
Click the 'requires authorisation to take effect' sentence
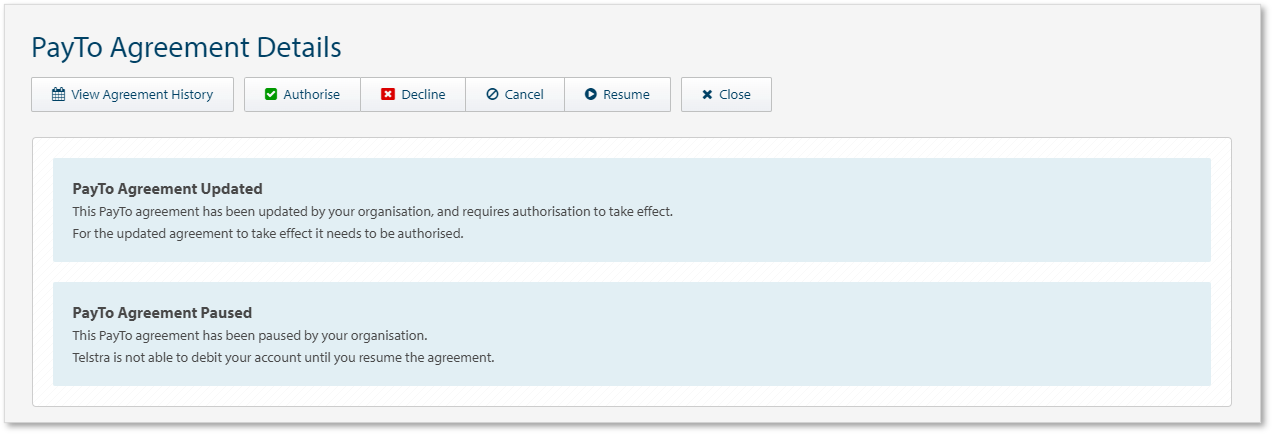pyautogui.click(x=372, y=211)
